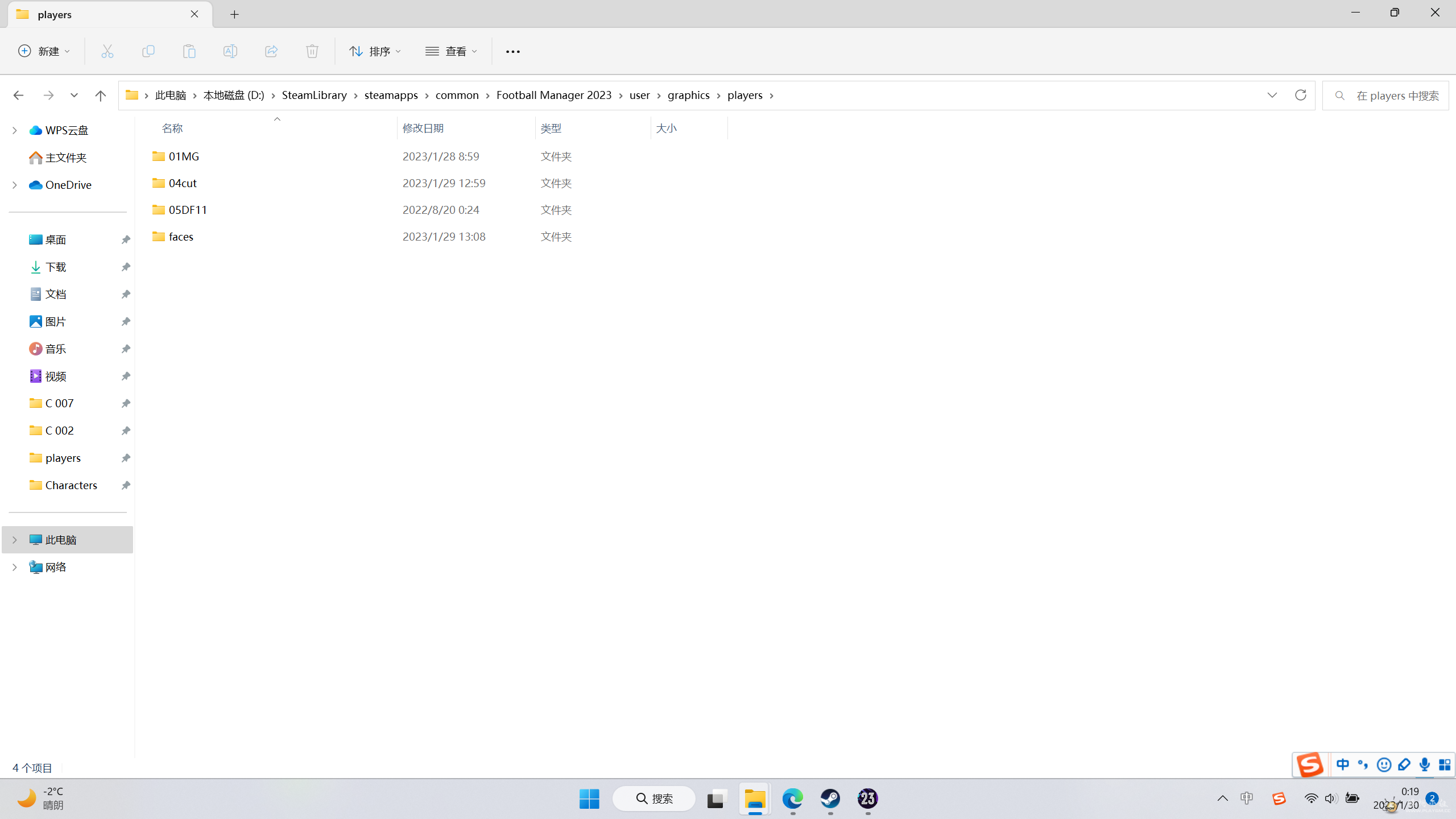
Task: Expand the 此电脑 tree node
Action: point(15,540)
